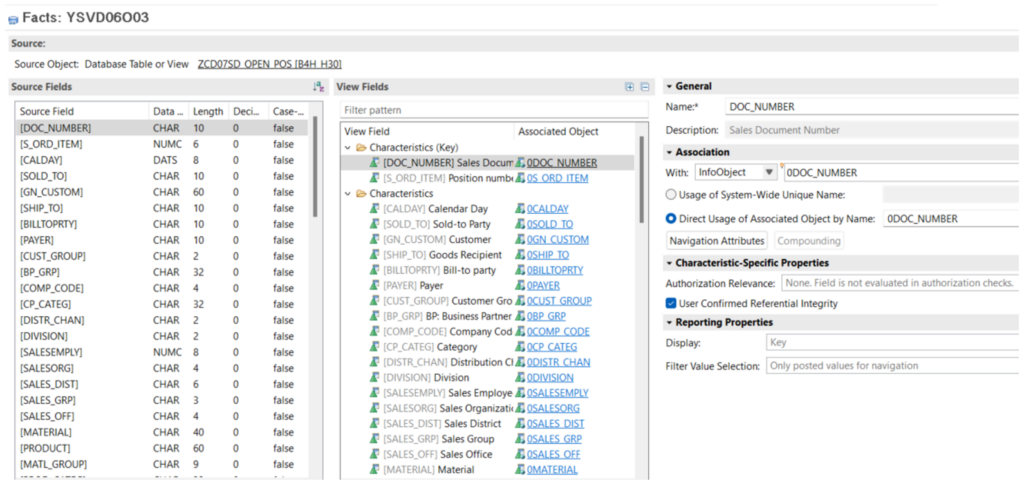Click the Characteristics (Key) folder icon
This screenshot has height=481, width=1024.
361,148
